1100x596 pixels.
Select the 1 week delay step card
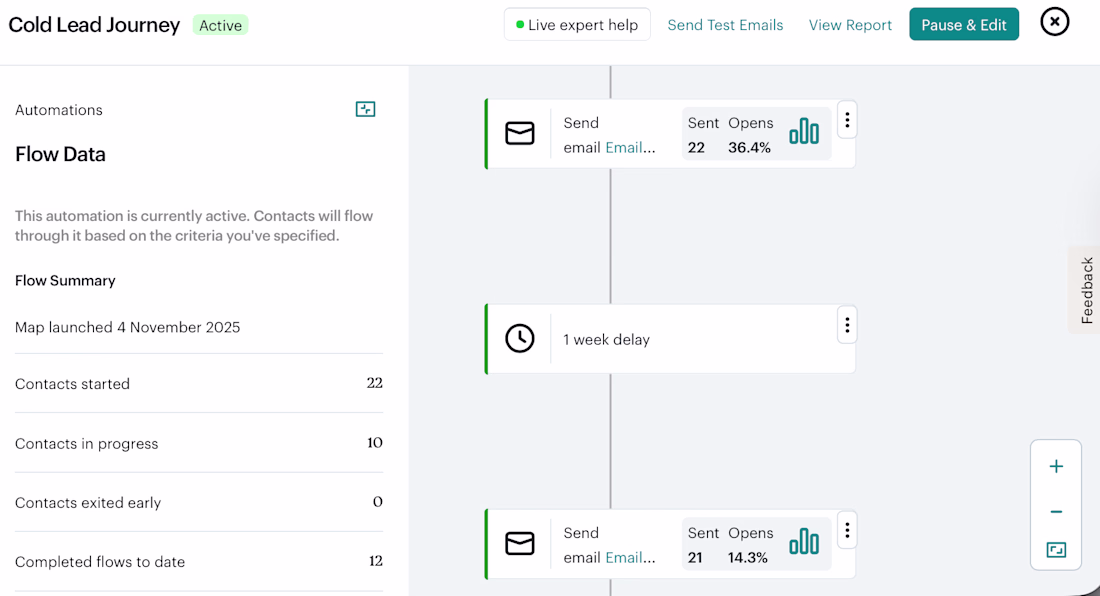(x=690, y=340)
